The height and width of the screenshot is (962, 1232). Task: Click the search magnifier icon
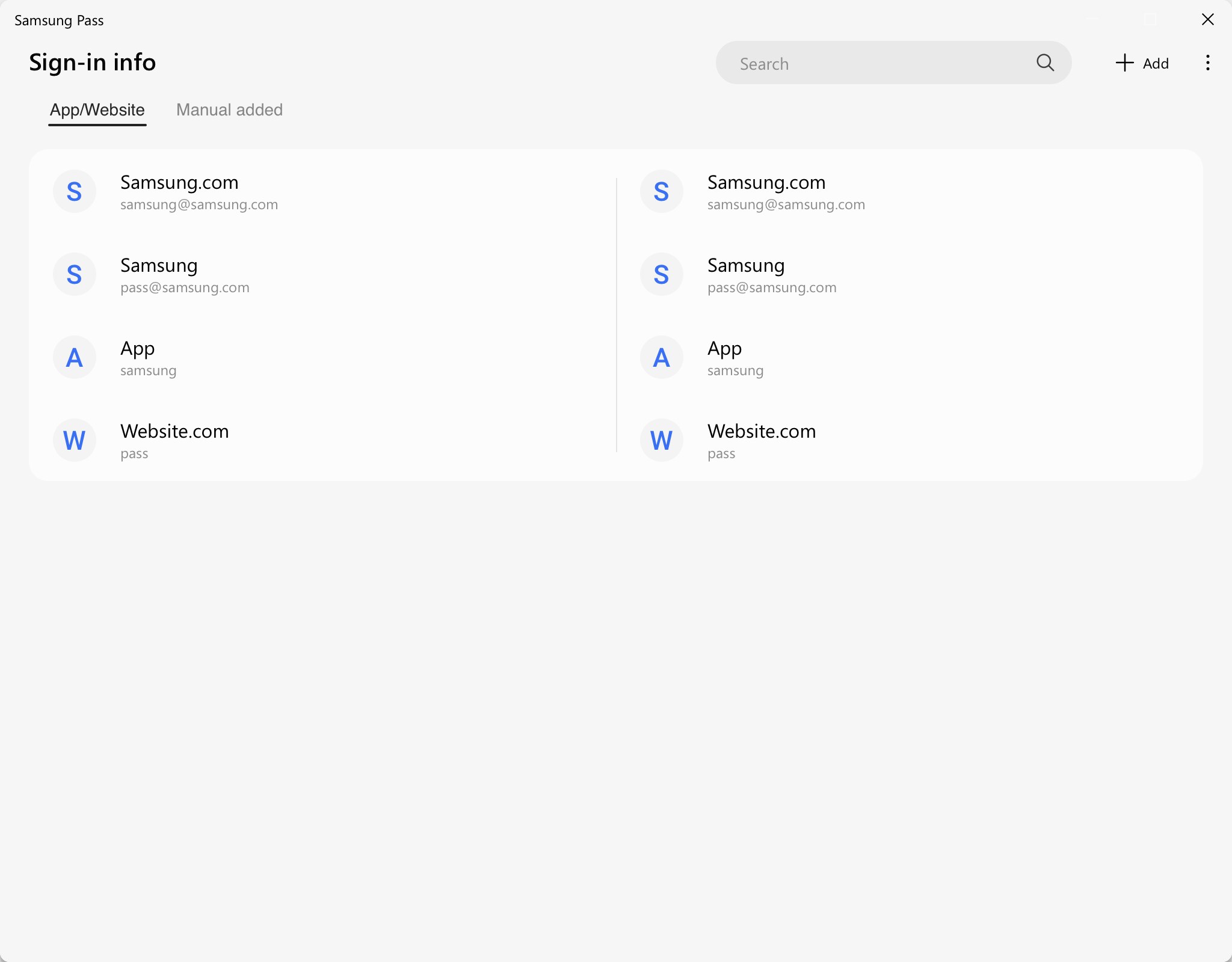tap(1045, 63)
